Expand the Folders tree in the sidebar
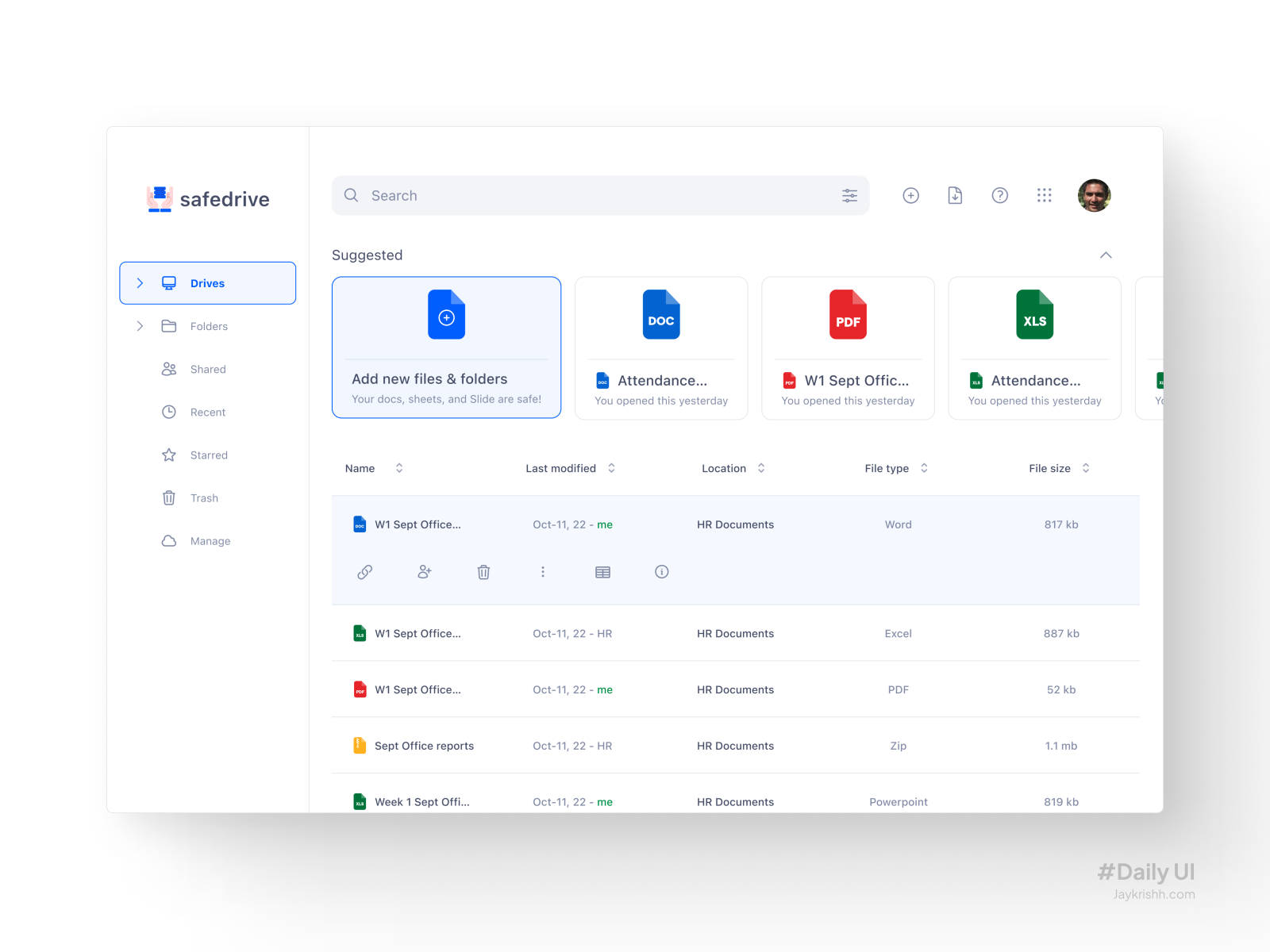 (x=140, y=326)
